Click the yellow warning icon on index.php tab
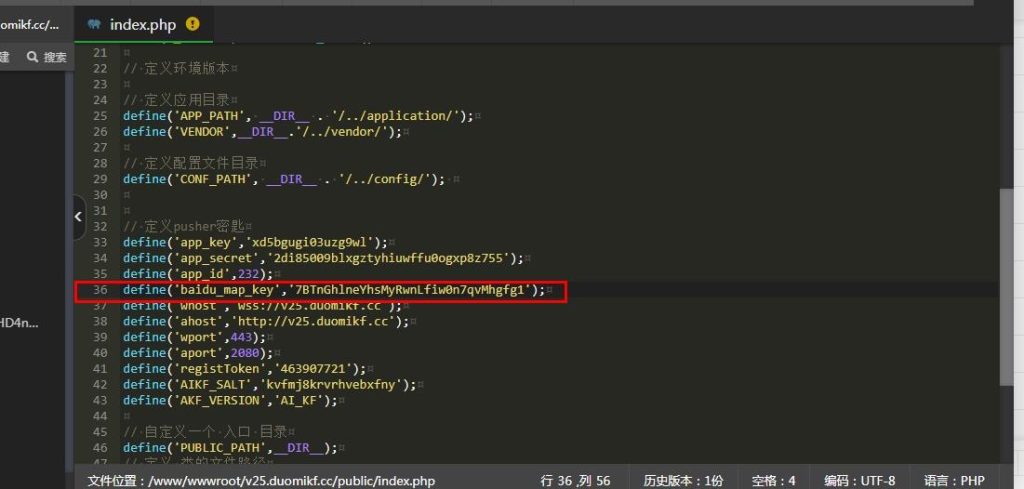 (x=193, y=24)
